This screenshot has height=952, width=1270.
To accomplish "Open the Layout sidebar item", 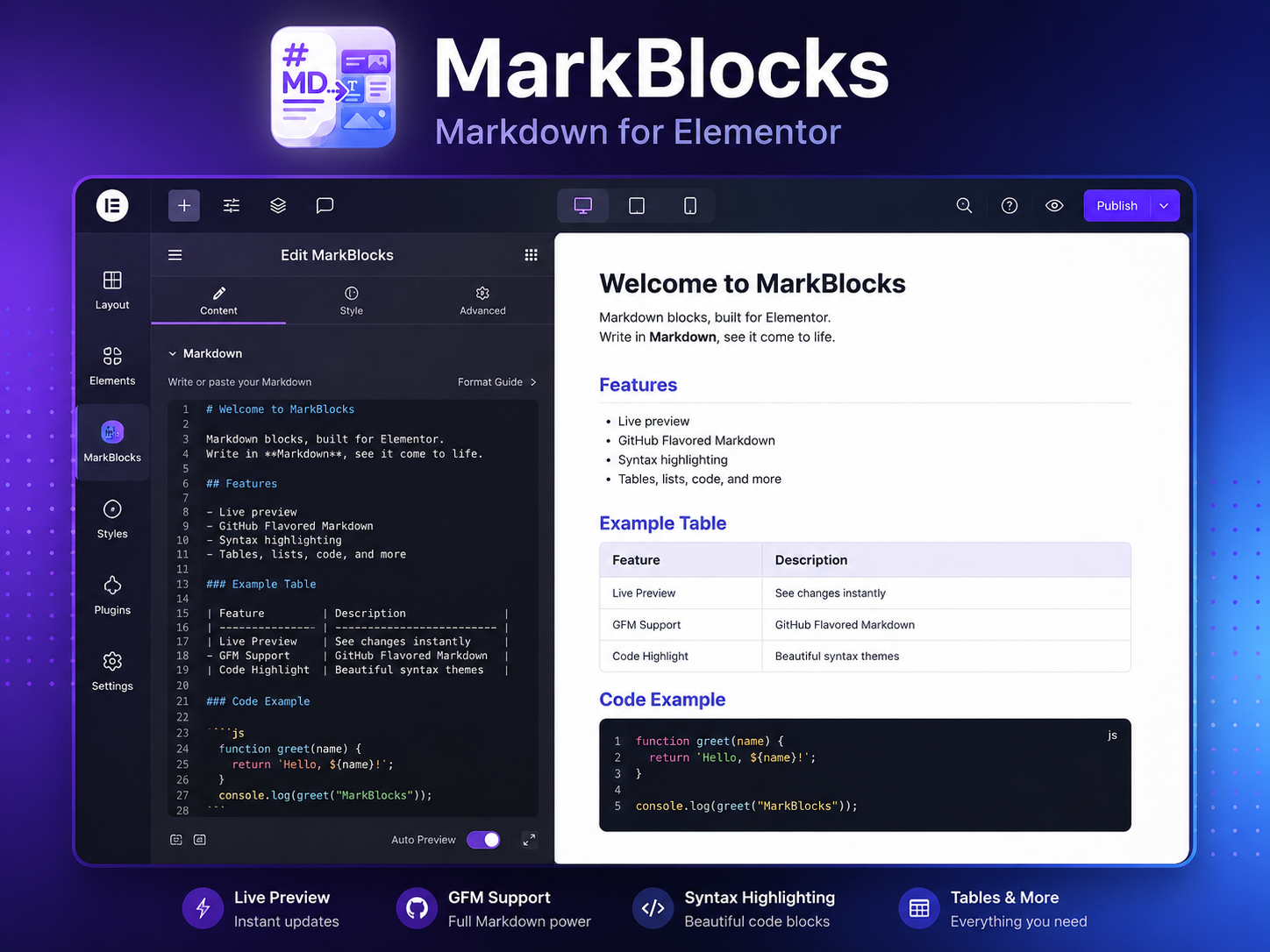I will tap(112, 290).
